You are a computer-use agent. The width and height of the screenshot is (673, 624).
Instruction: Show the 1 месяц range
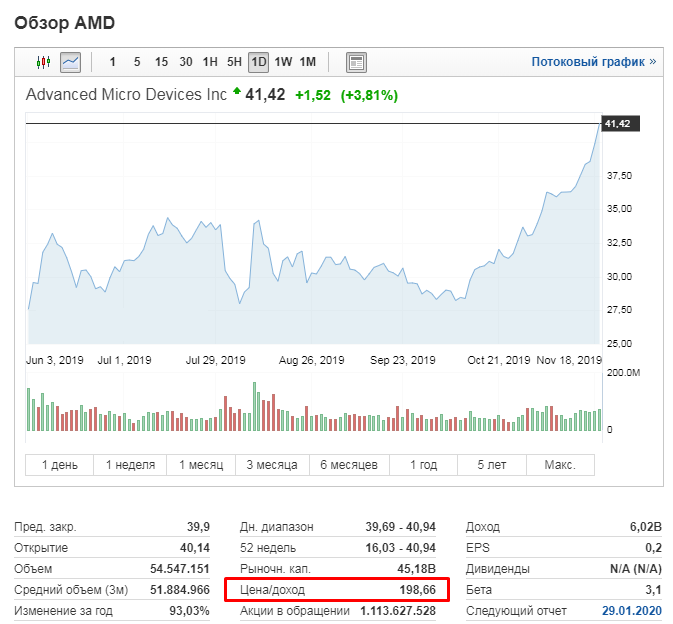201,465
